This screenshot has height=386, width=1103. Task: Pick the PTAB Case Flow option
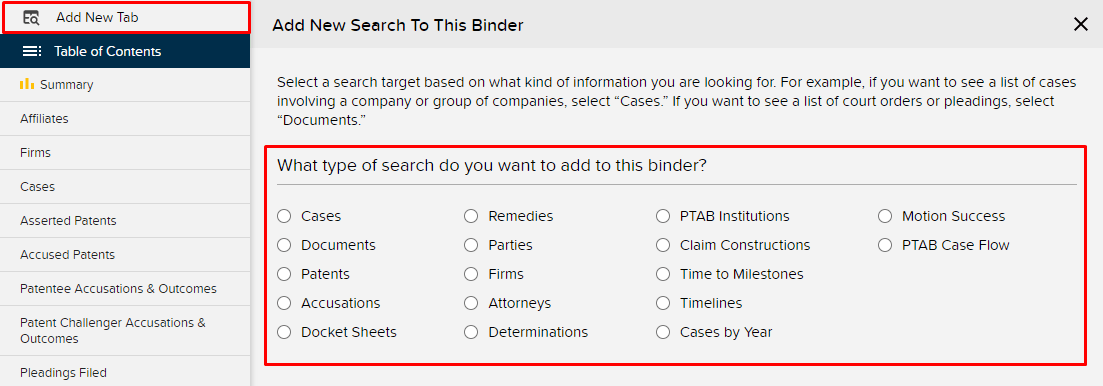[885, 245]
